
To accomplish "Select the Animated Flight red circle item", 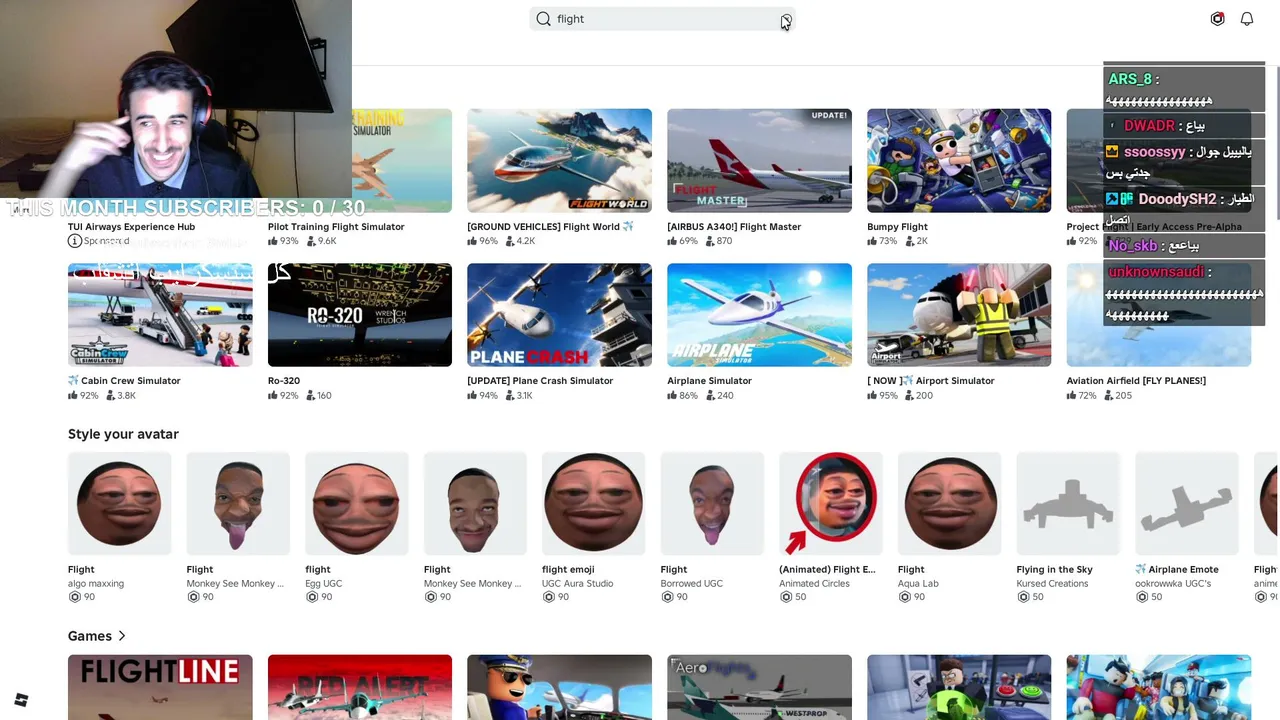I will (831, 504).
